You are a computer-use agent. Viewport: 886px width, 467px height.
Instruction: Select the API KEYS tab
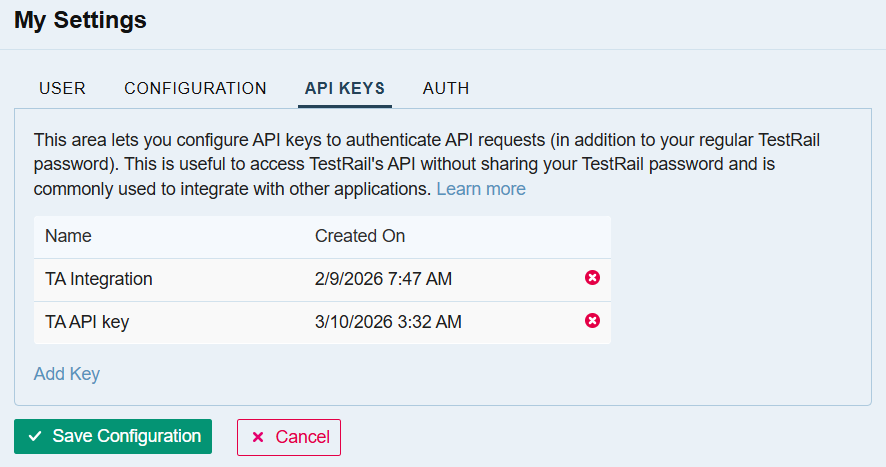[x=345, y=88]
